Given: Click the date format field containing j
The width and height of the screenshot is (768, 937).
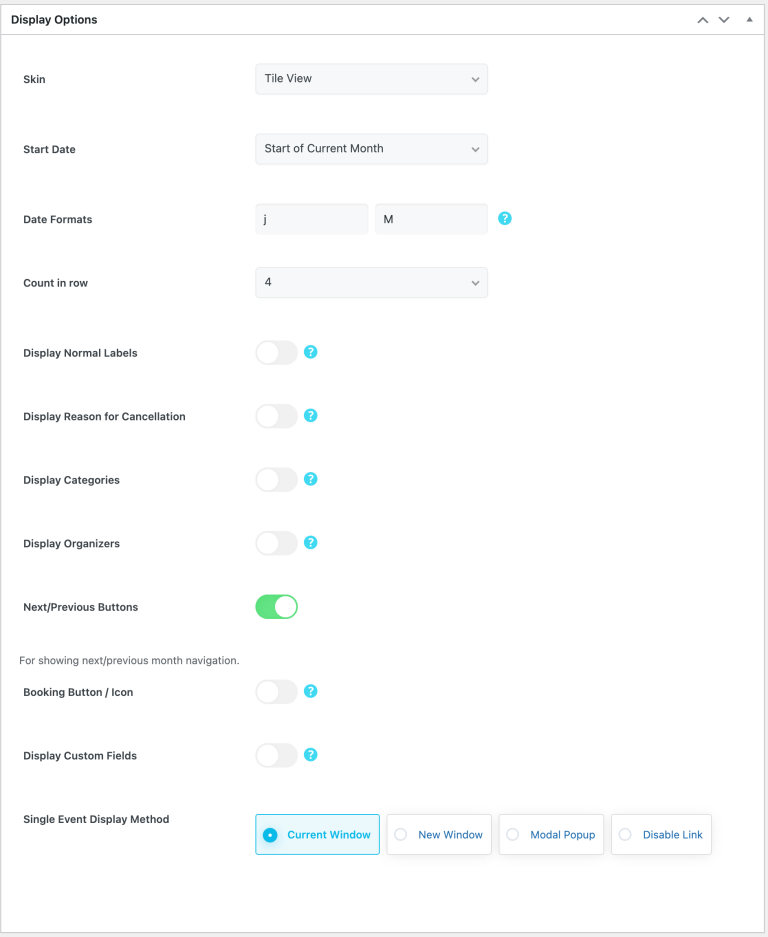Looking at the screenshot, I should pos(311,219).
